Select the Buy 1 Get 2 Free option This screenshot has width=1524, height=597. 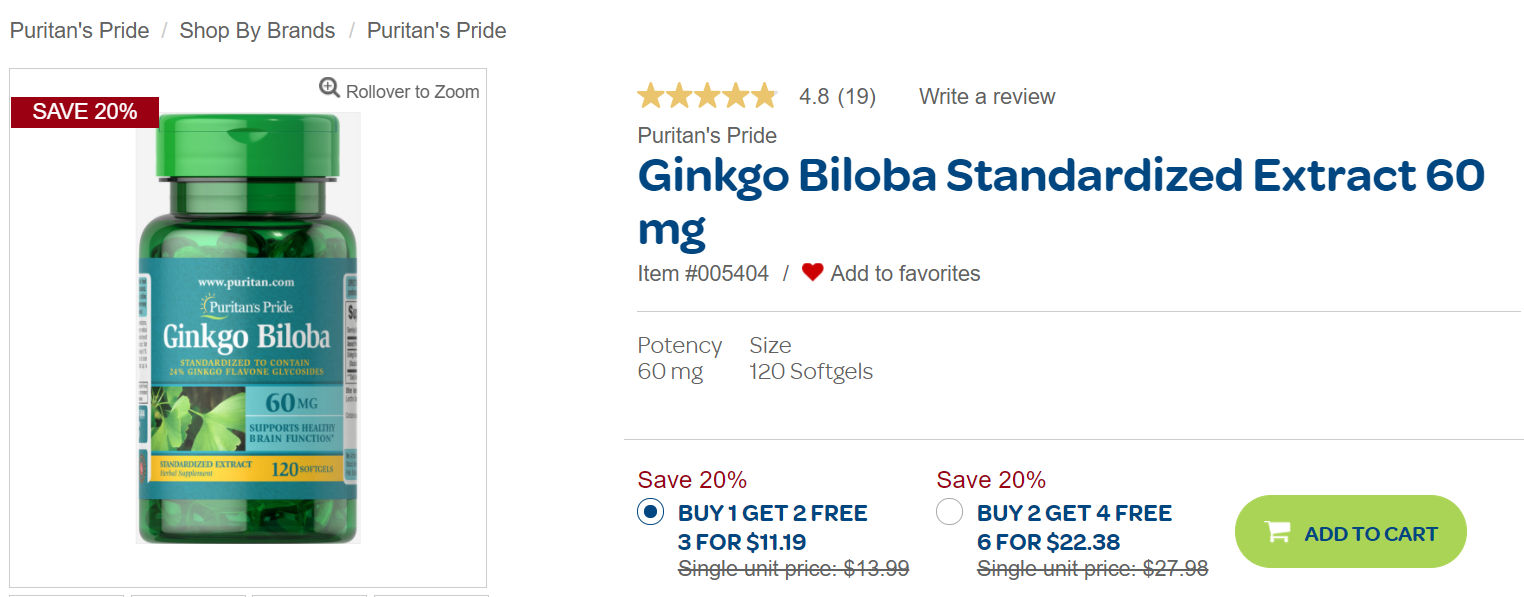[x=650, y=512]
